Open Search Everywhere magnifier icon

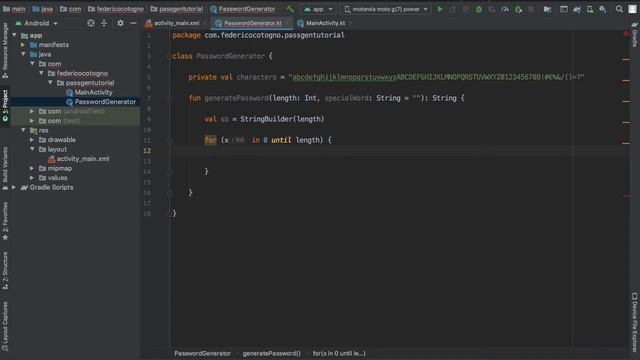[x=619, y=9]
